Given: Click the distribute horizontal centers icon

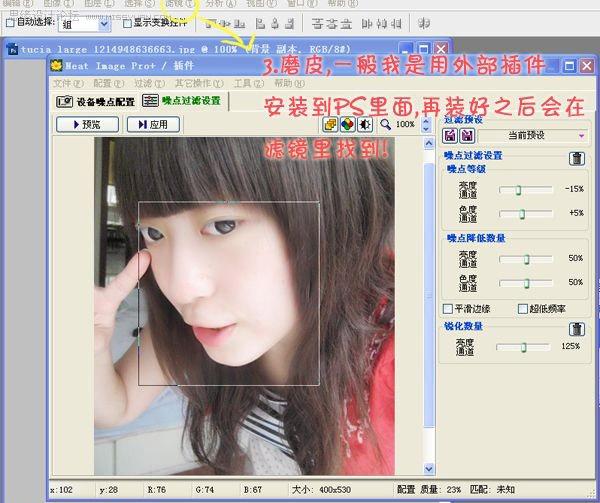Looking at the screenshot, I should 382,24.
